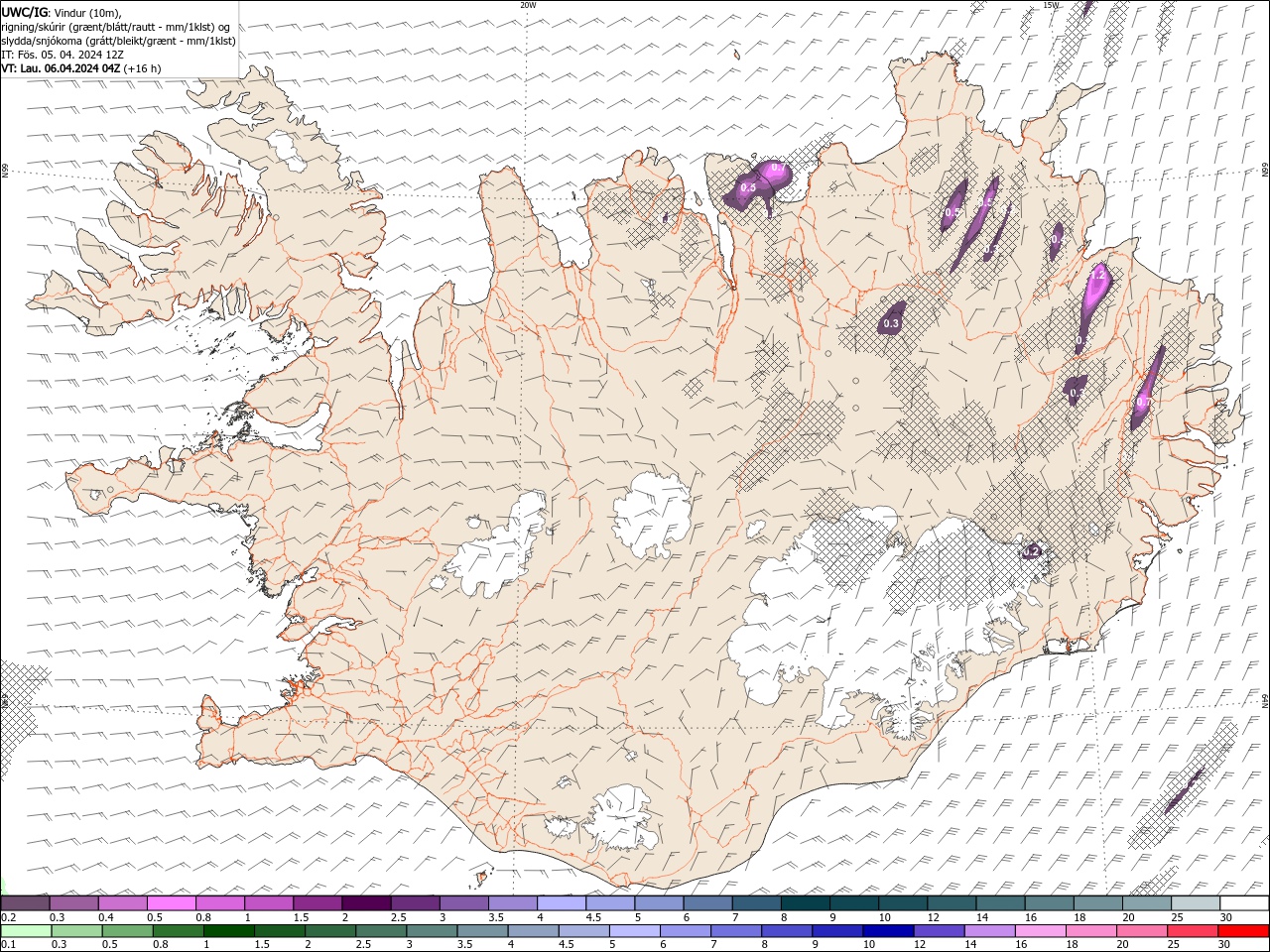
Task: Click the 0.2 swatch in the upper snow legend
Action: (x=25, y=903)
